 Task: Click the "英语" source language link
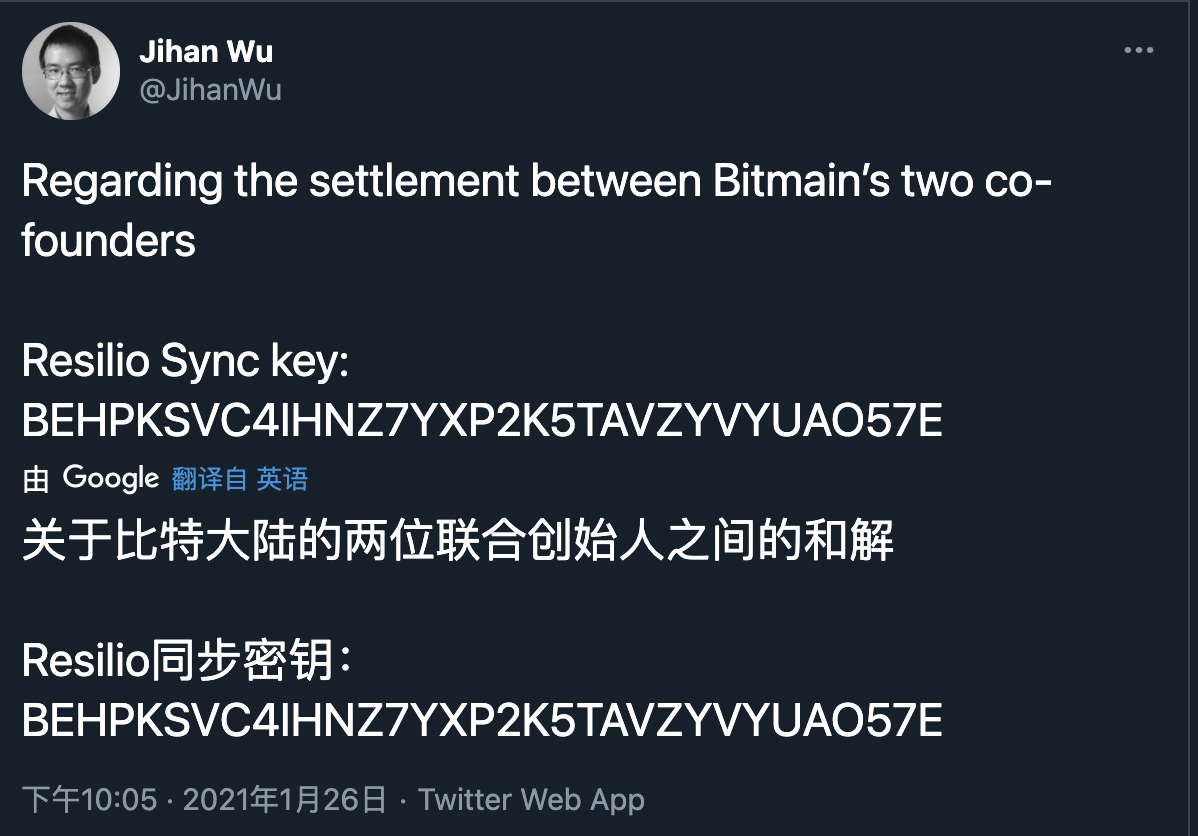click(x=283, y=480)
